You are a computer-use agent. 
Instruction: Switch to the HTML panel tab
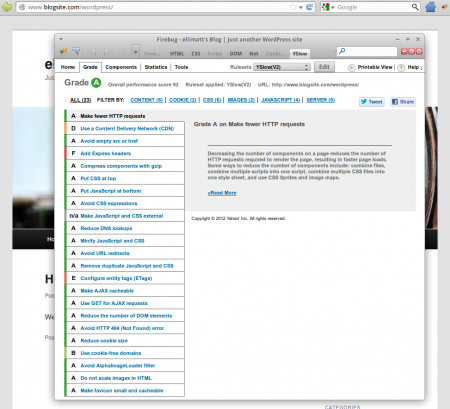177,54
